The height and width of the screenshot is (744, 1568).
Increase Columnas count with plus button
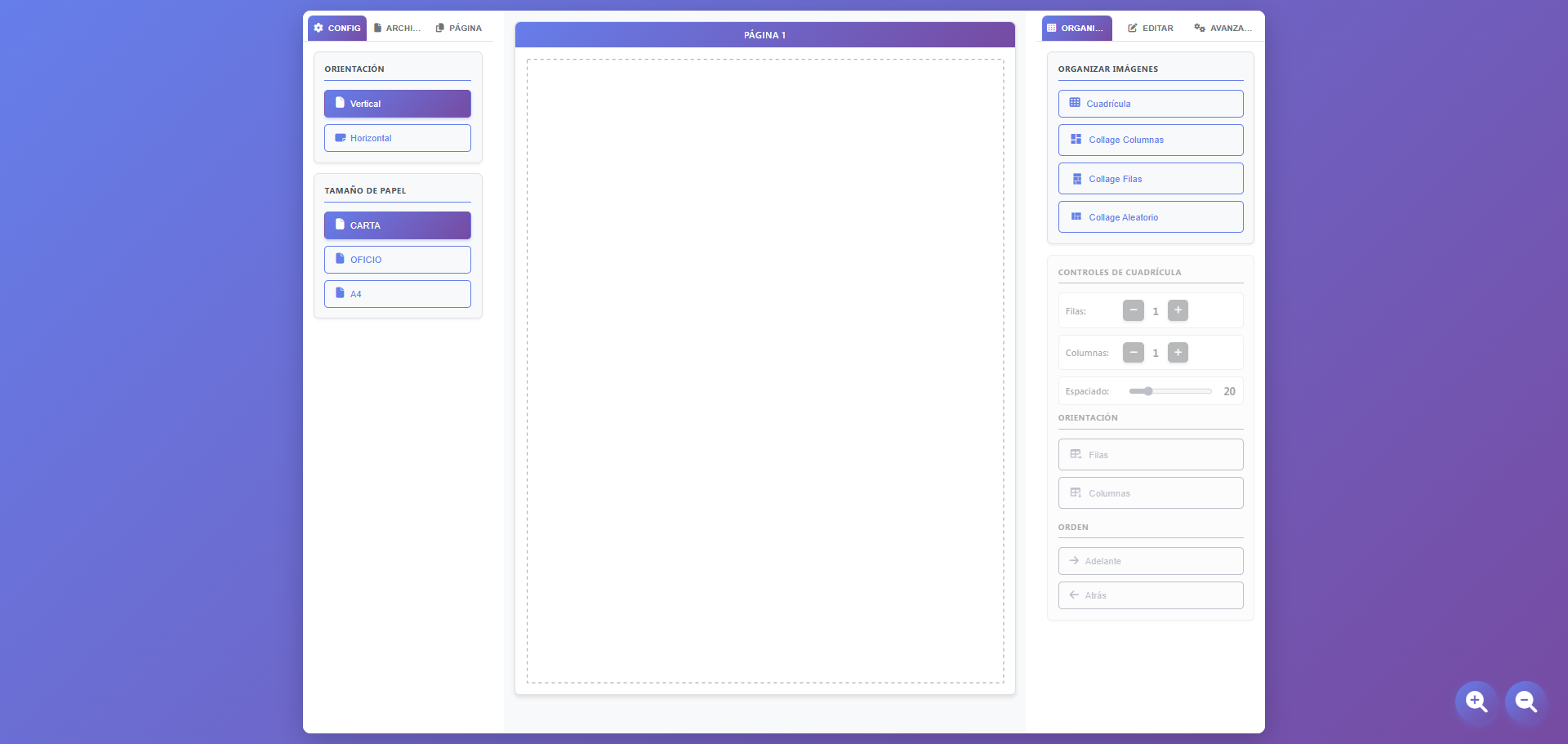point(1178,353)
